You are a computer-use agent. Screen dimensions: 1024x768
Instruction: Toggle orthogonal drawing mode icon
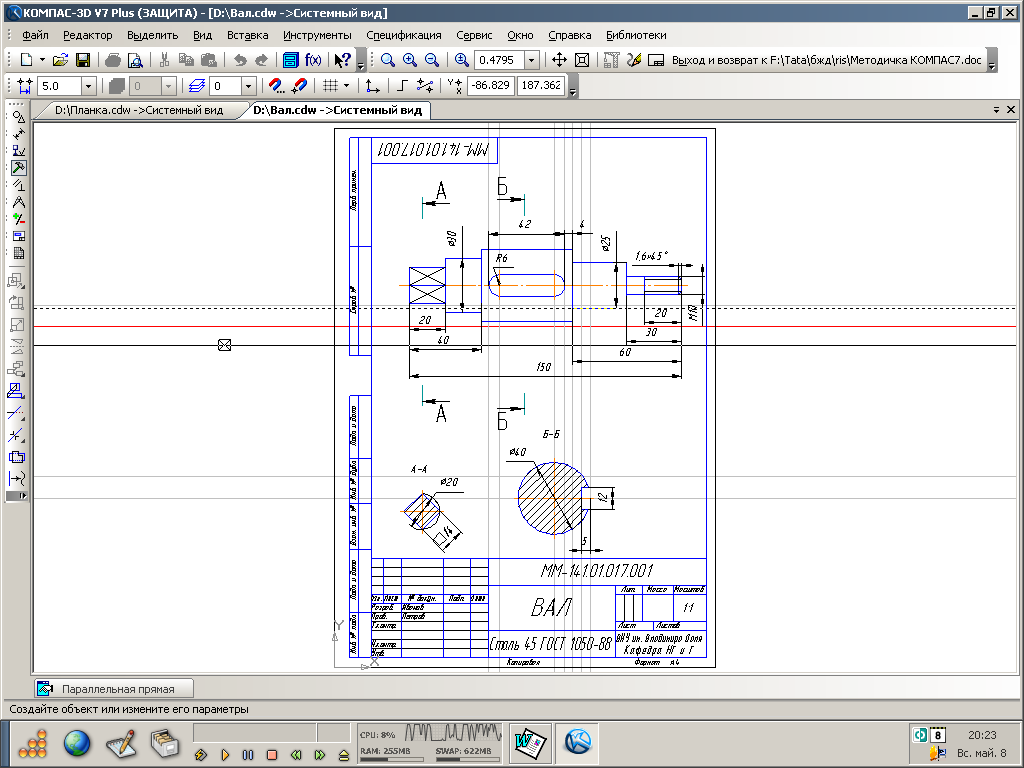pyautogui.click(x=402, y=86)
